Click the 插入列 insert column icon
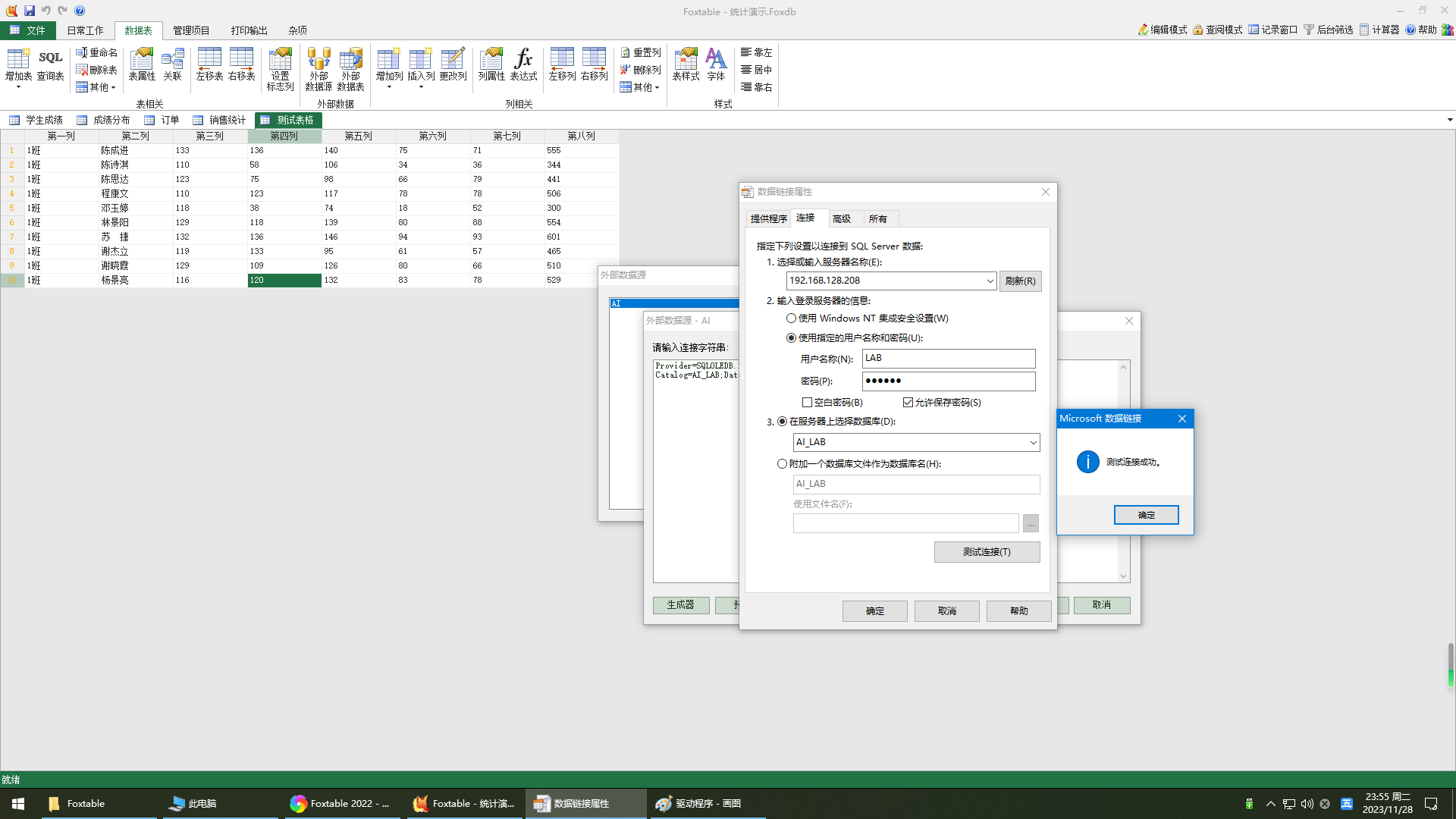 [x=421, y=64]
